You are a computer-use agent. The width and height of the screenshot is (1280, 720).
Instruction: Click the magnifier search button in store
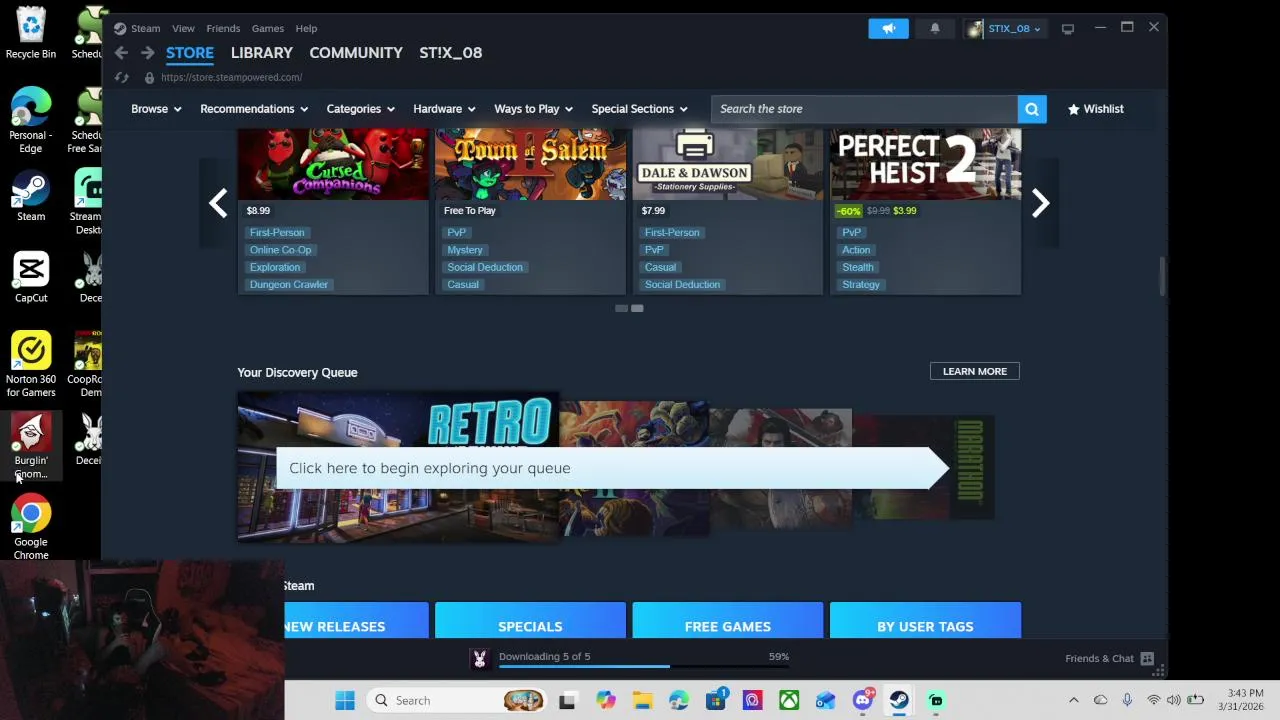[x=1032, y=109]
